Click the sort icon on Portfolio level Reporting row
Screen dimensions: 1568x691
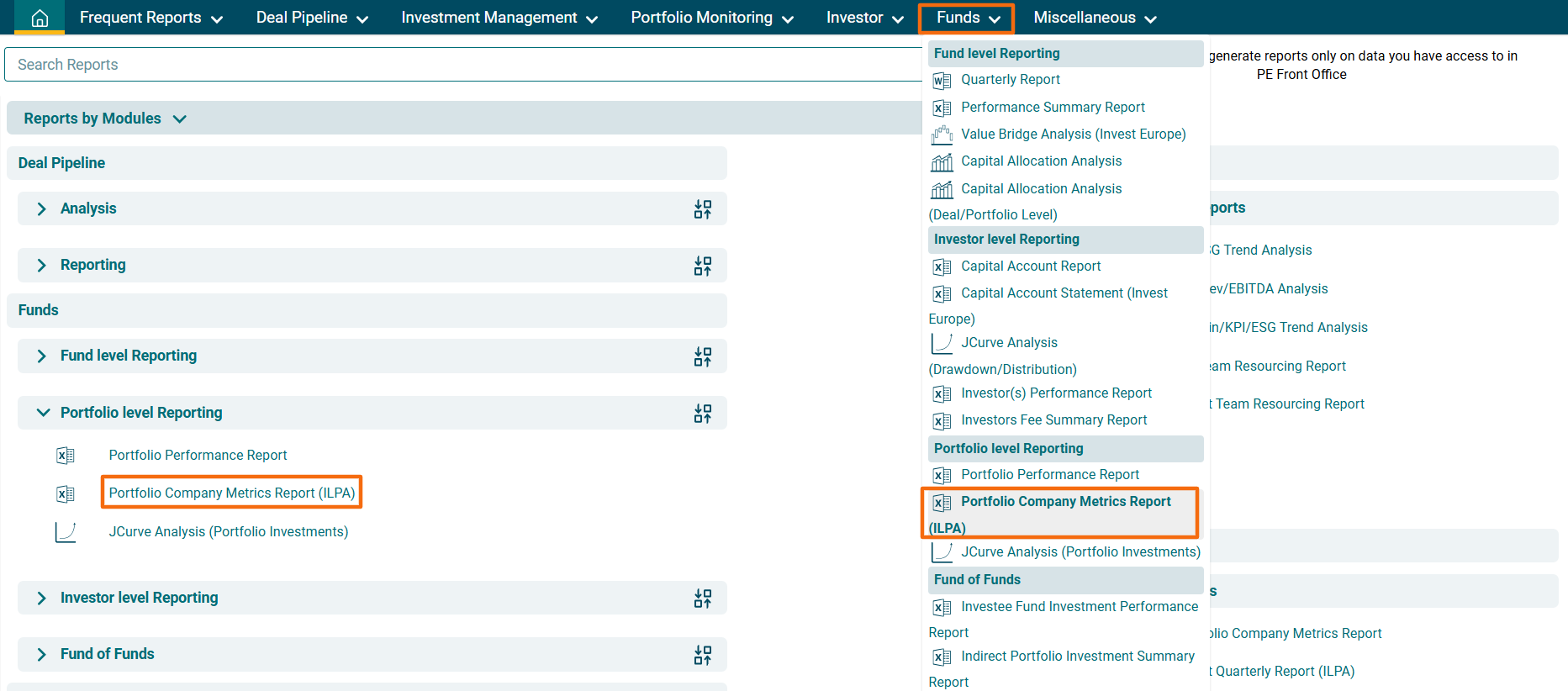(702, 414)
